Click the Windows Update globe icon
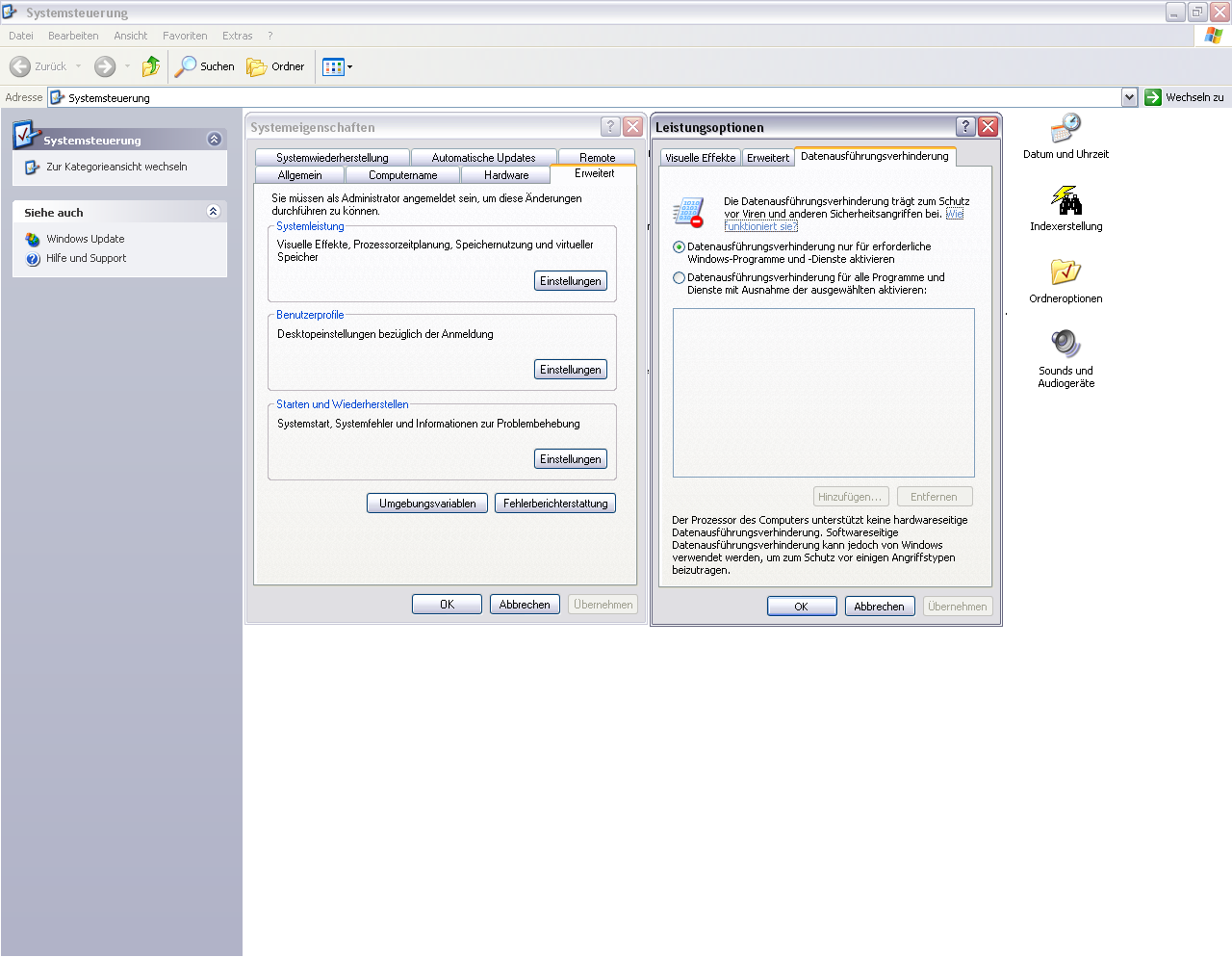Viewport: 1232px width, 957px height. (33, 239)
